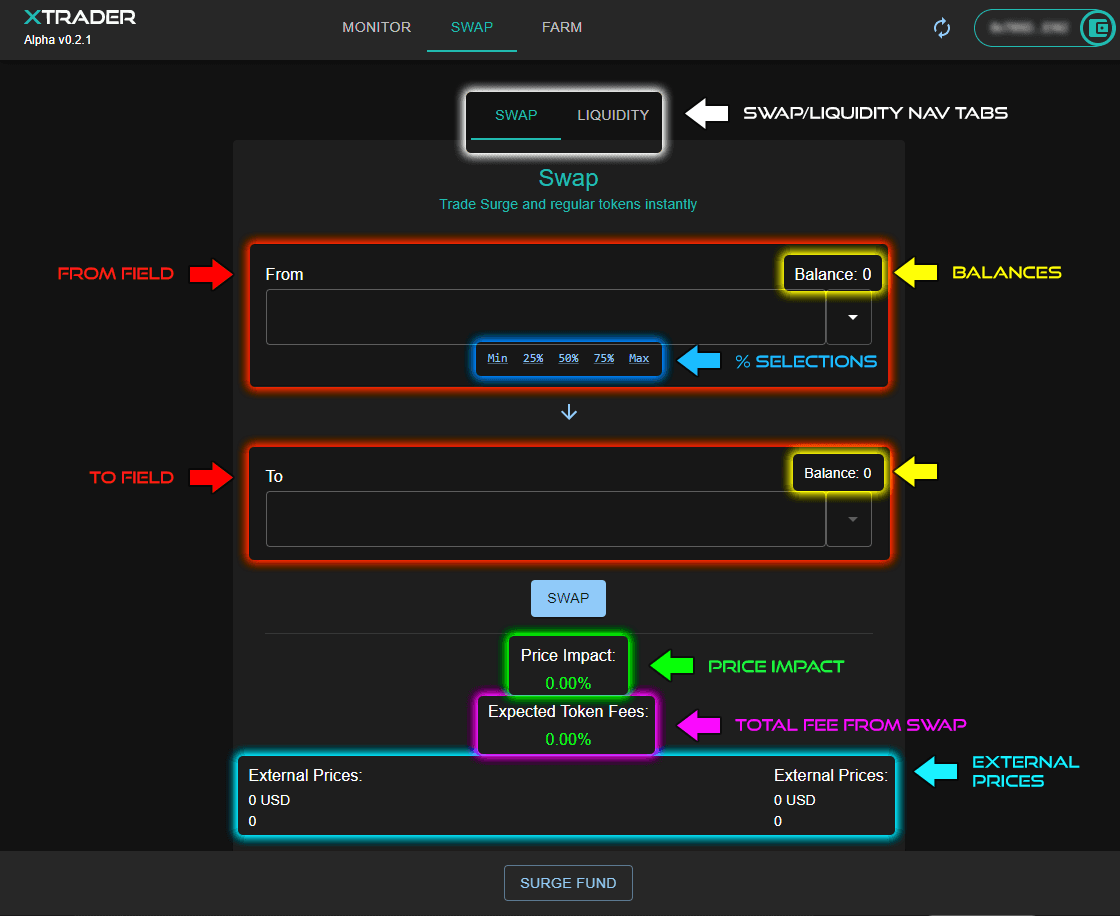The height and width of the screenshot is (916, 1120).
Task: Choose the 25% amount link
Action: [533, 358]
